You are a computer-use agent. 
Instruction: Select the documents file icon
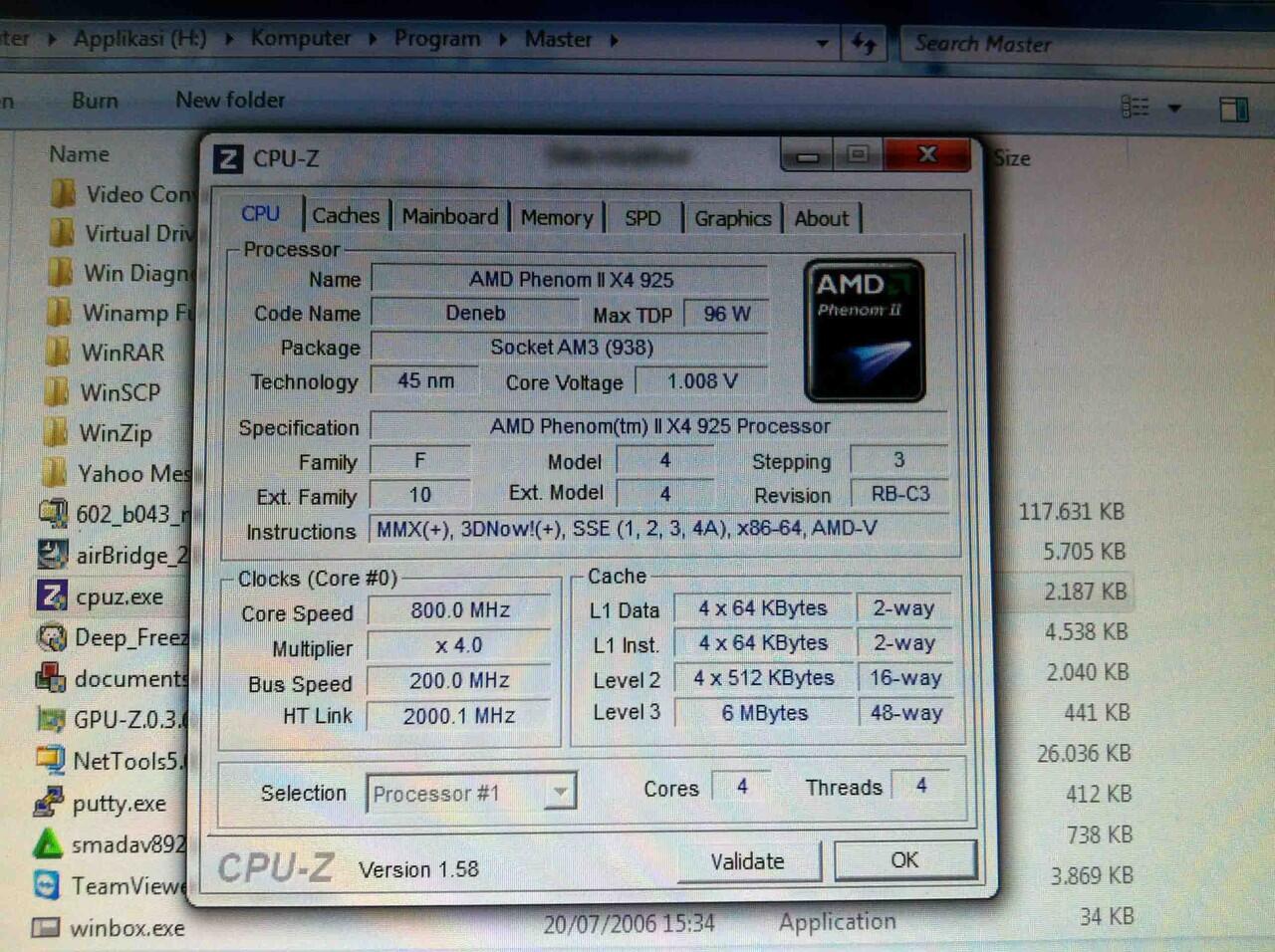click(x=50, y=678)
